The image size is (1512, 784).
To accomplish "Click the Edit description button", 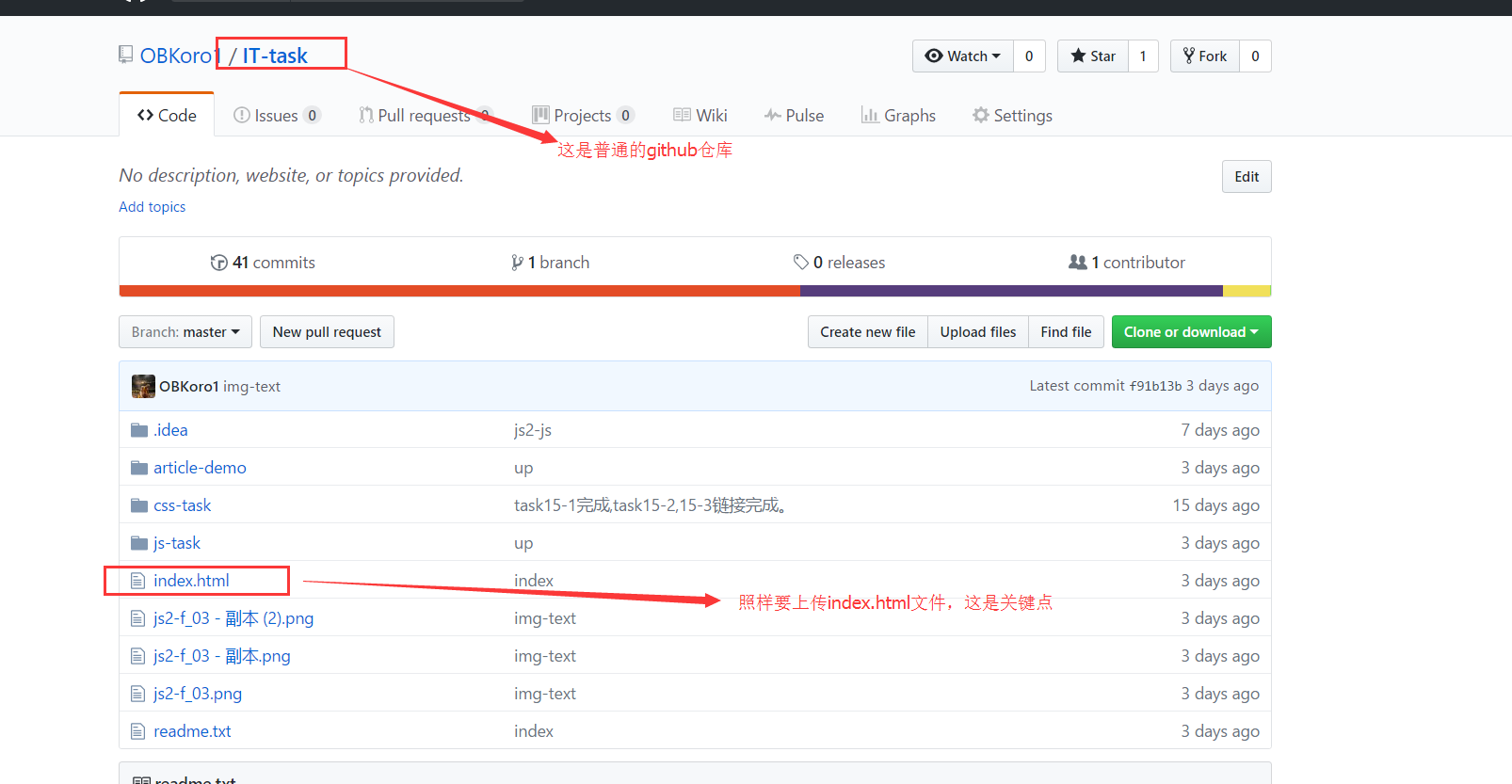I will point(1247,176).
